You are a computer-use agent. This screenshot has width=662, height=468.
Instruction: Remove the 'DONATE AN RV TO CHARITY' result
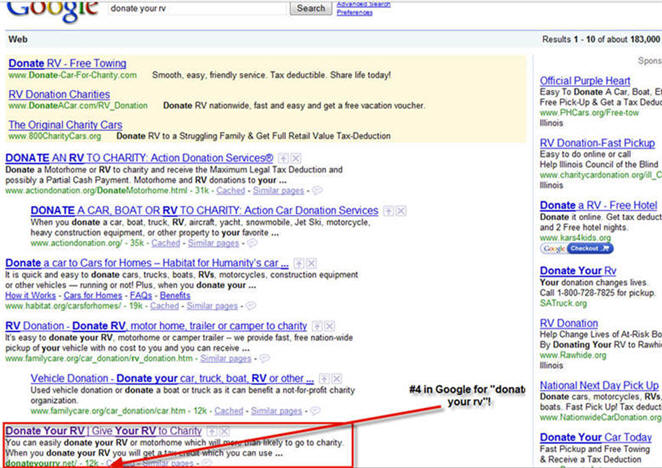pyautogui.click(x=296, y=158)
